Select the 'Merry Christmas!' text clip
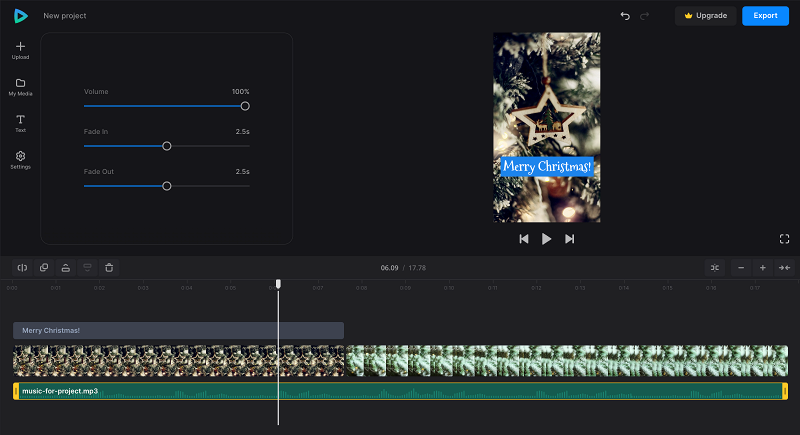The width and height of the screenshot is (800, 435). pos(178,330)
